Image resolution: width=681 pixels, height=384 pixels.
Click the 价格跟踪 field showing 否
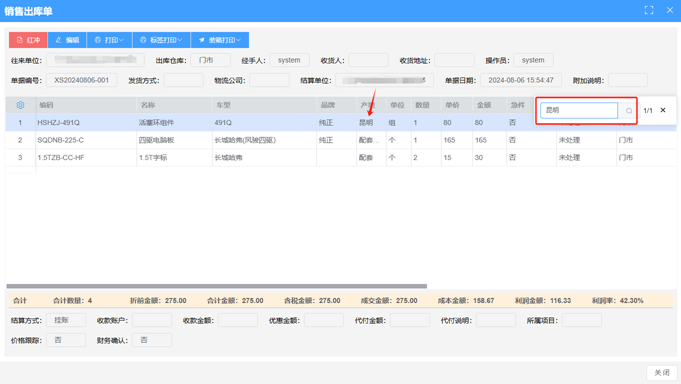click(x=66, y=340)
